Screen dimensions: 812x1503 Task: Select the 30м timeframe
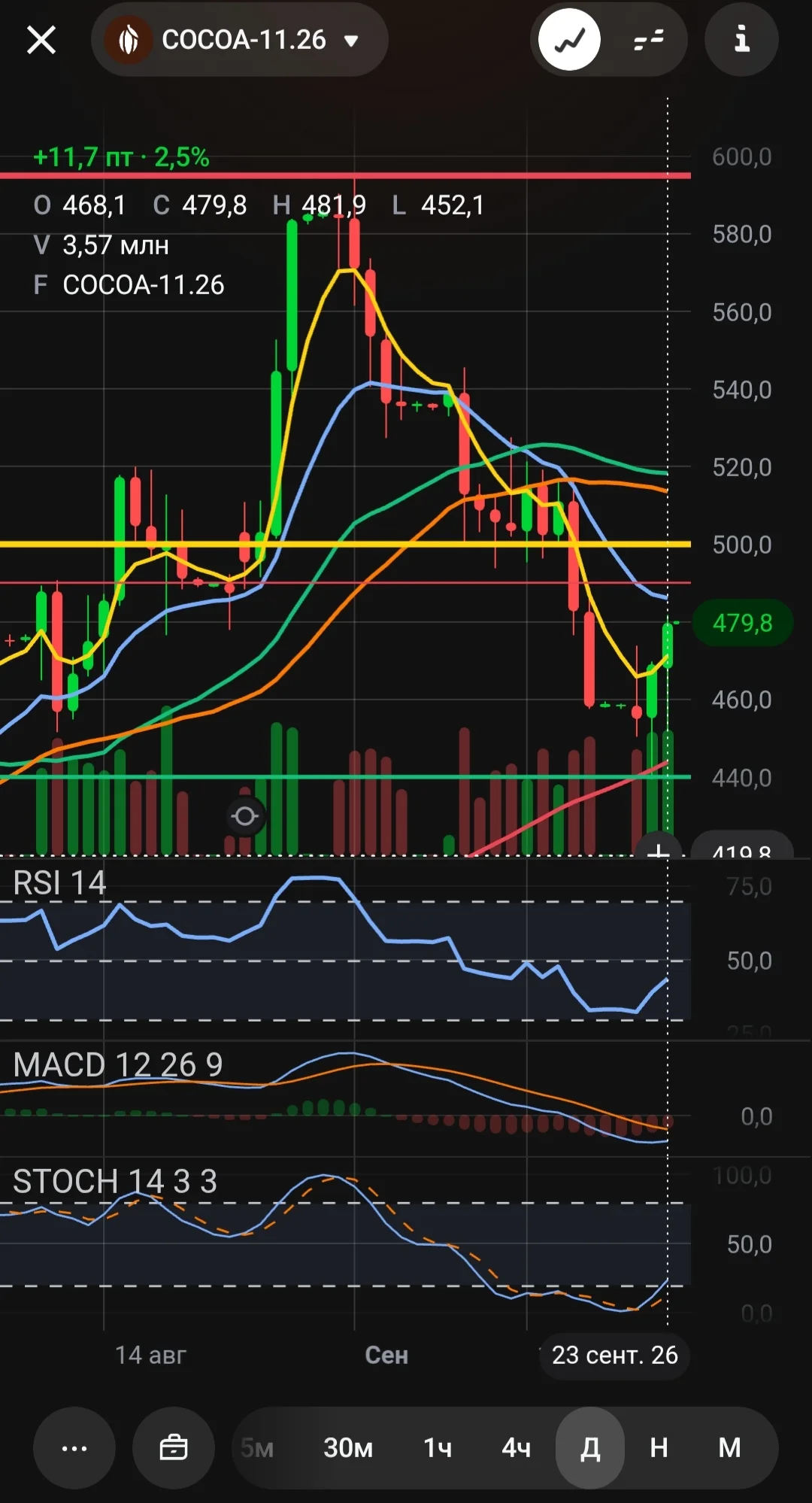pos(348,1448)
